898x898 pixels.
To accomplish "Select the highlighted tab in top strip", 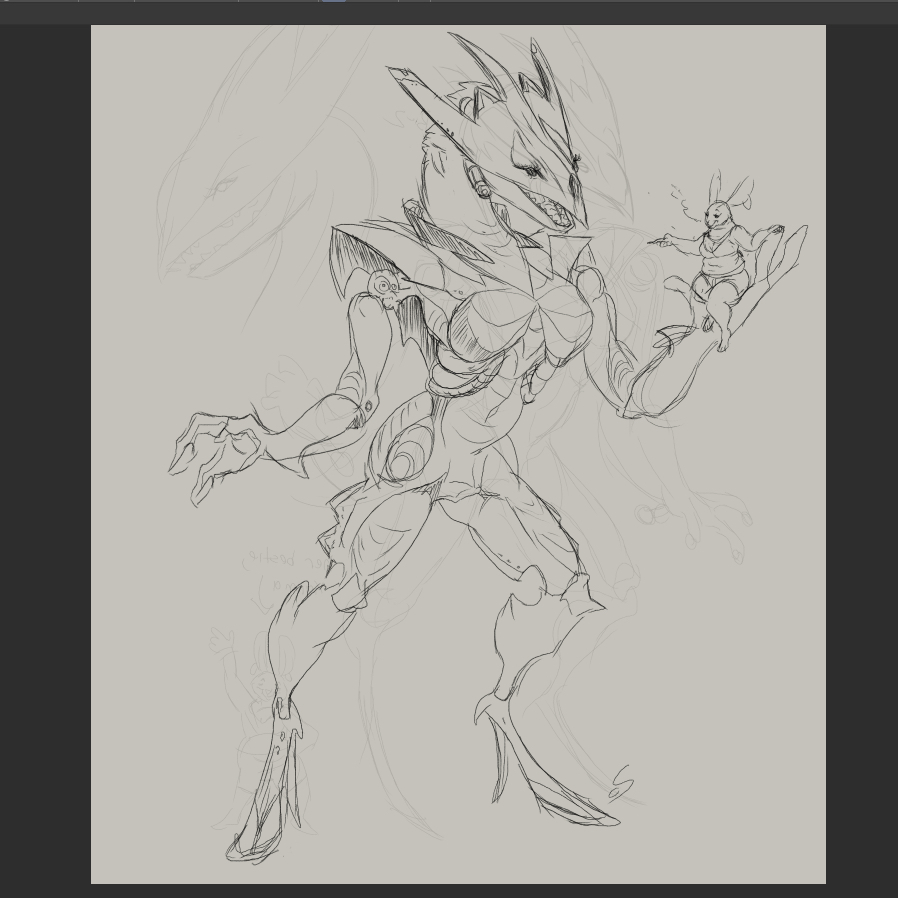I will (x=333, y=1).
